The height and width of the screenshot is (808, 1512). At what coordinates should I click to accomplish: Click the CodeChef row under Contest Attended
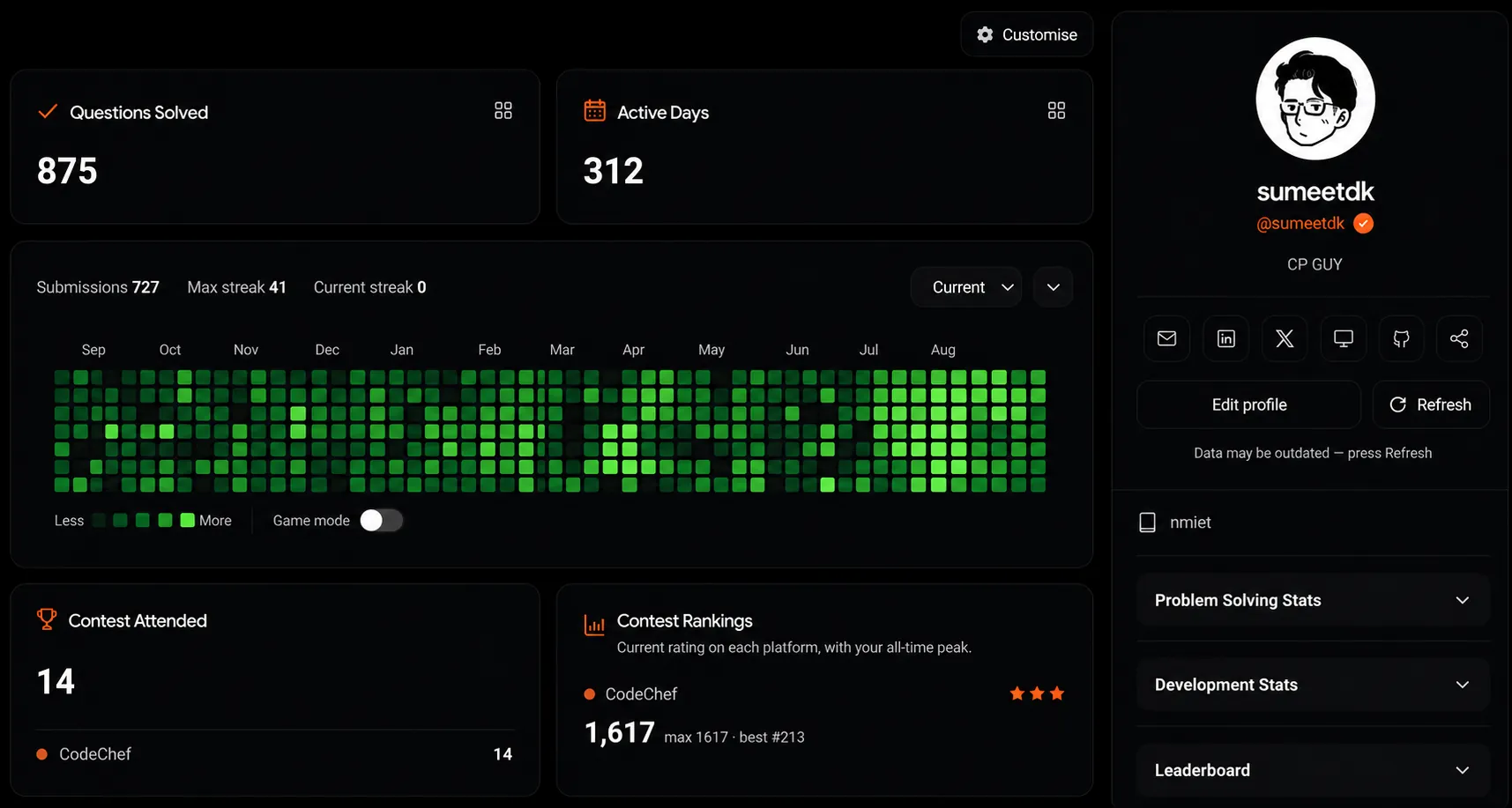(x=275, y=754)
